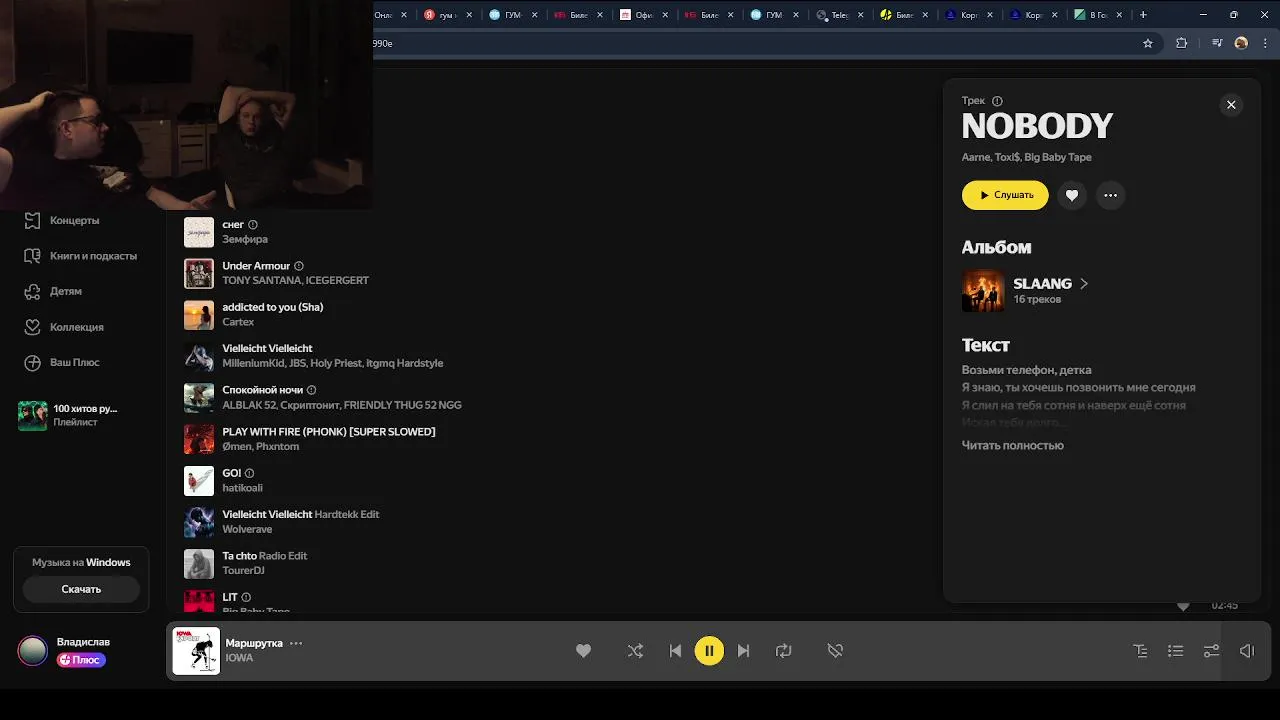Open the playback queue list
The width and height of the screenshot is (1280, 720).
point(1176,651)
